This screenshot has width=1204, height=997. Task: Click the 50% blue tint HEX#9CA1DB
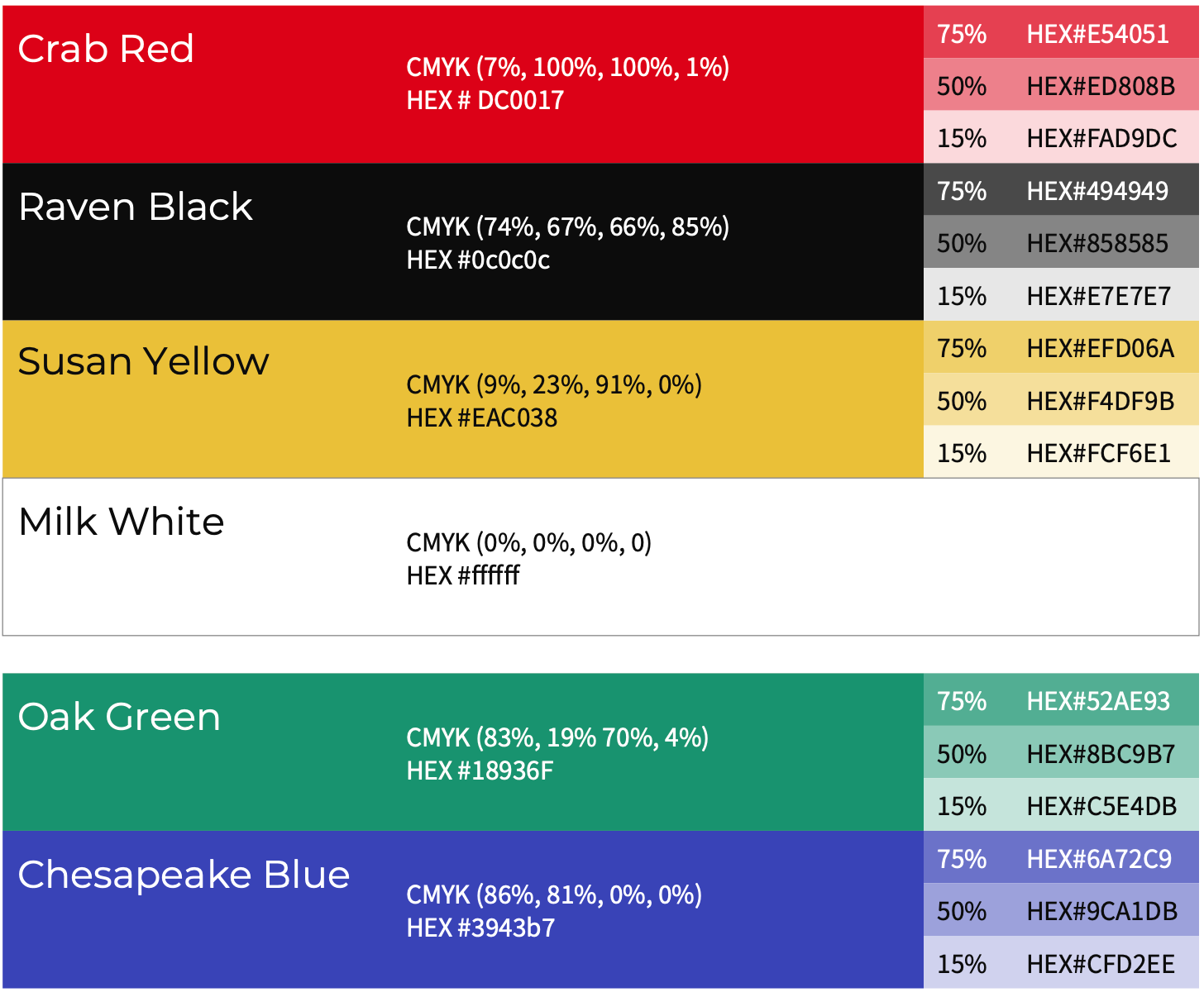click(x=1061, y=909)
